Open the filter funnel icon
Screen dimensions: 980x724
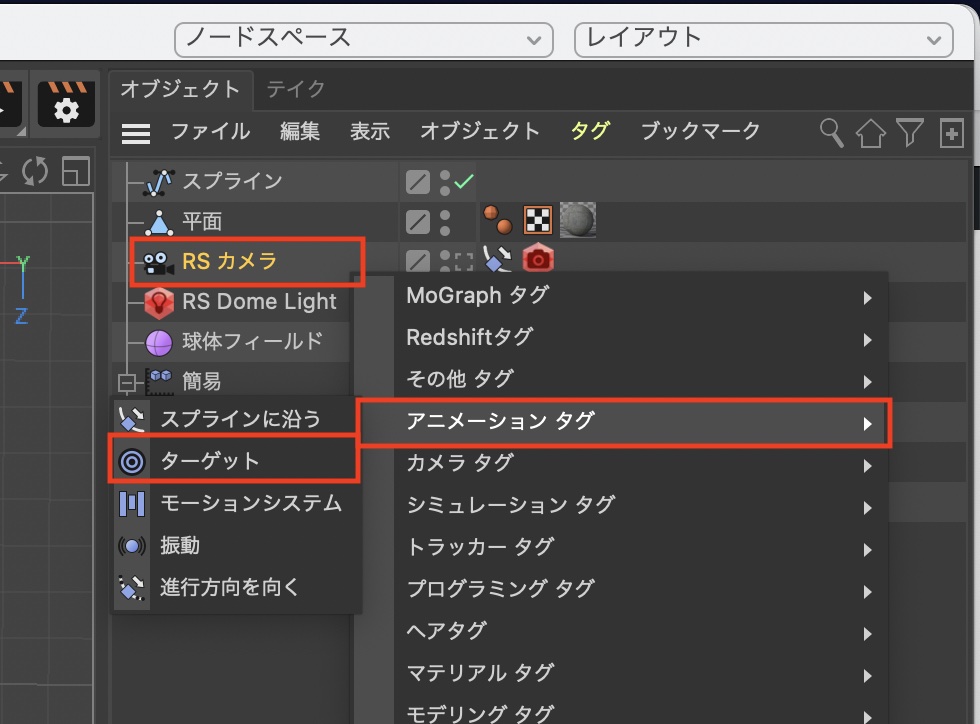point(909,132)
